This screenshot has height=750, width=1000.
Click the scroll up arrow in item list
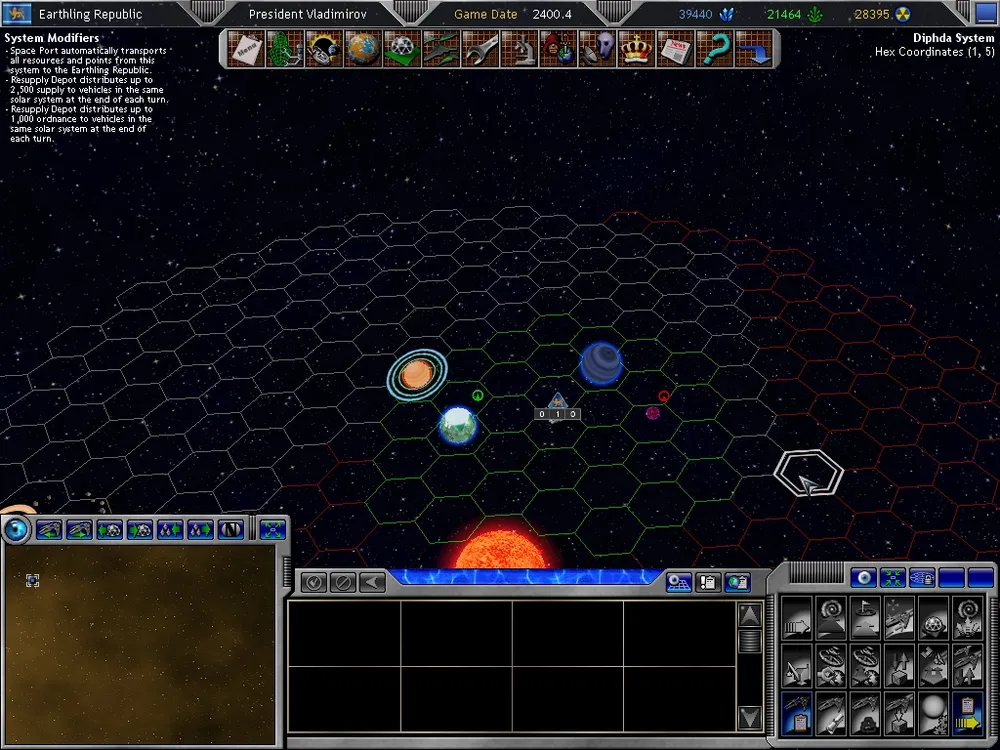click(750, 615)
